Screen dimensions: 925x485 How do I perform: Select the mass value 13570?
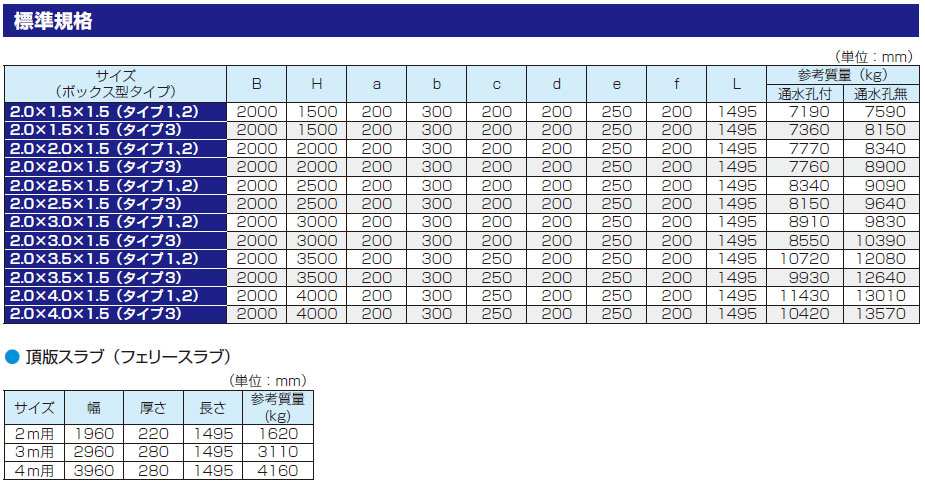pyautogui.click(x=881, y=314)
